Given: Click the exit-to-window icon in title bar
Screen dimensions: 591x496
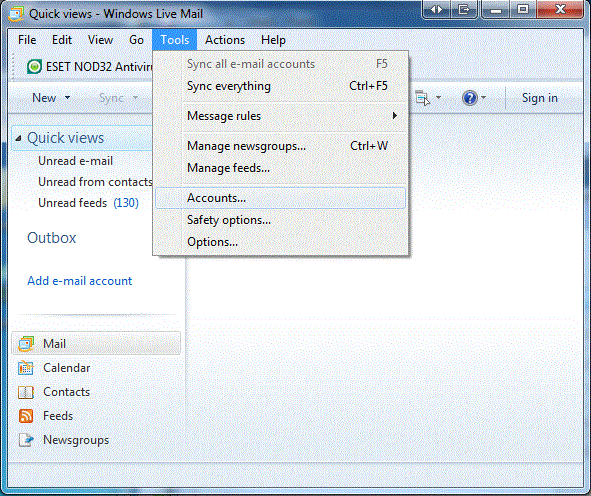Looking at the screenshot, I should coord(464,10).
